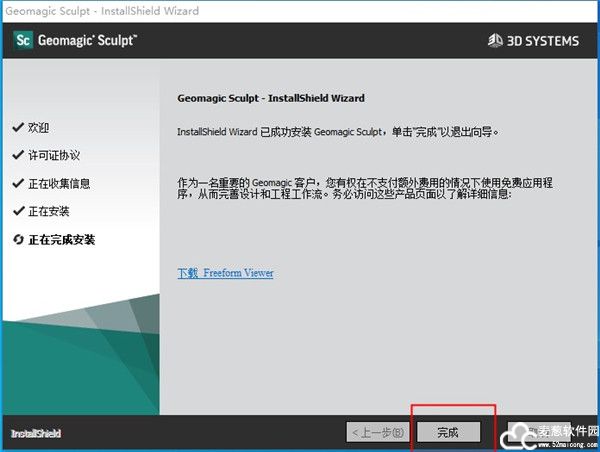600x452 pixels.
Task: Click the 3D Systems logo
Action: pyautogui.click(x=533, y=41)
